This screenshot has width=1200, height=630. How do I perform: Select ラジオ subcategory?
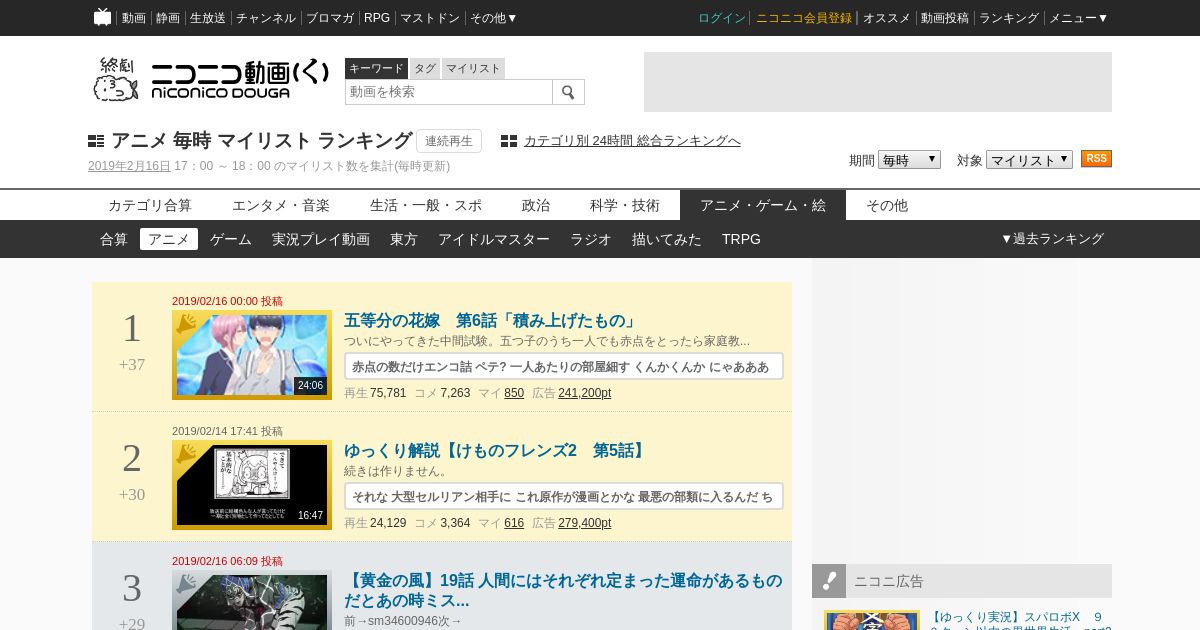tap(591, 239)
